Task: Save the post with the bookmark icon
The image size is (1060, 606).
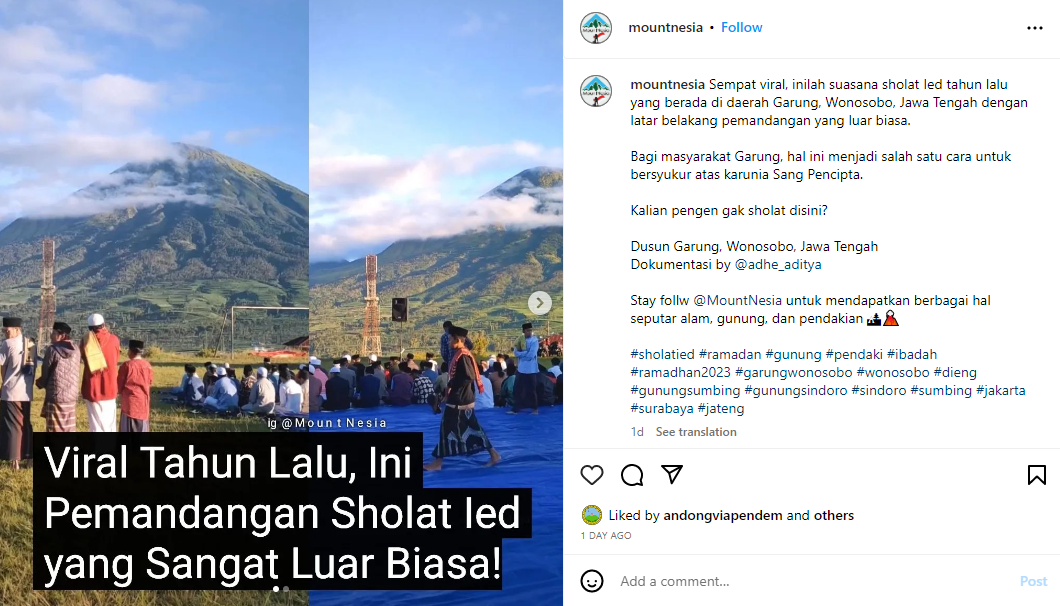Action: point(1036,475)
